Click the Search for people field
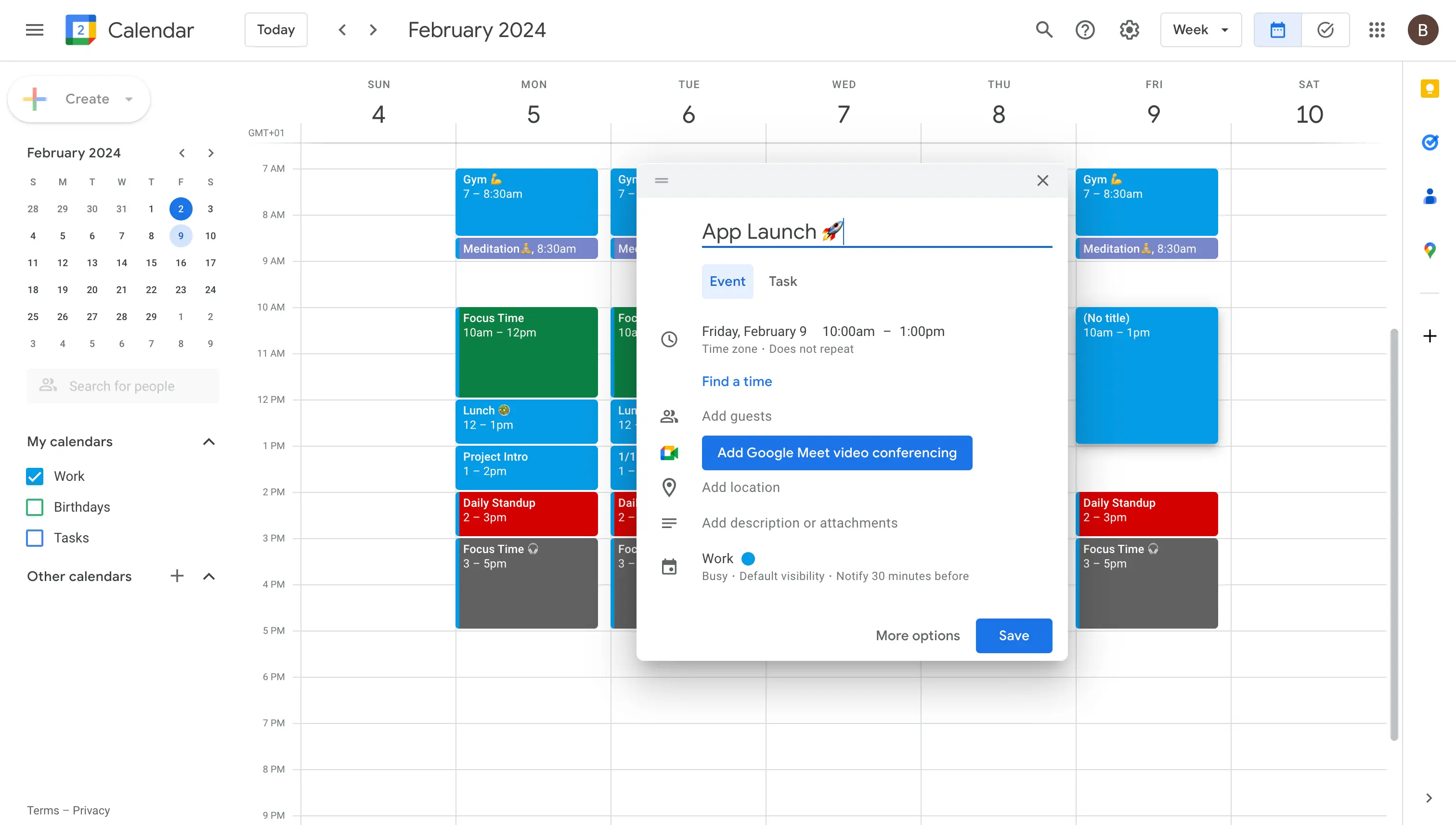The image size is (1456, 825). [x=122, y=386]
